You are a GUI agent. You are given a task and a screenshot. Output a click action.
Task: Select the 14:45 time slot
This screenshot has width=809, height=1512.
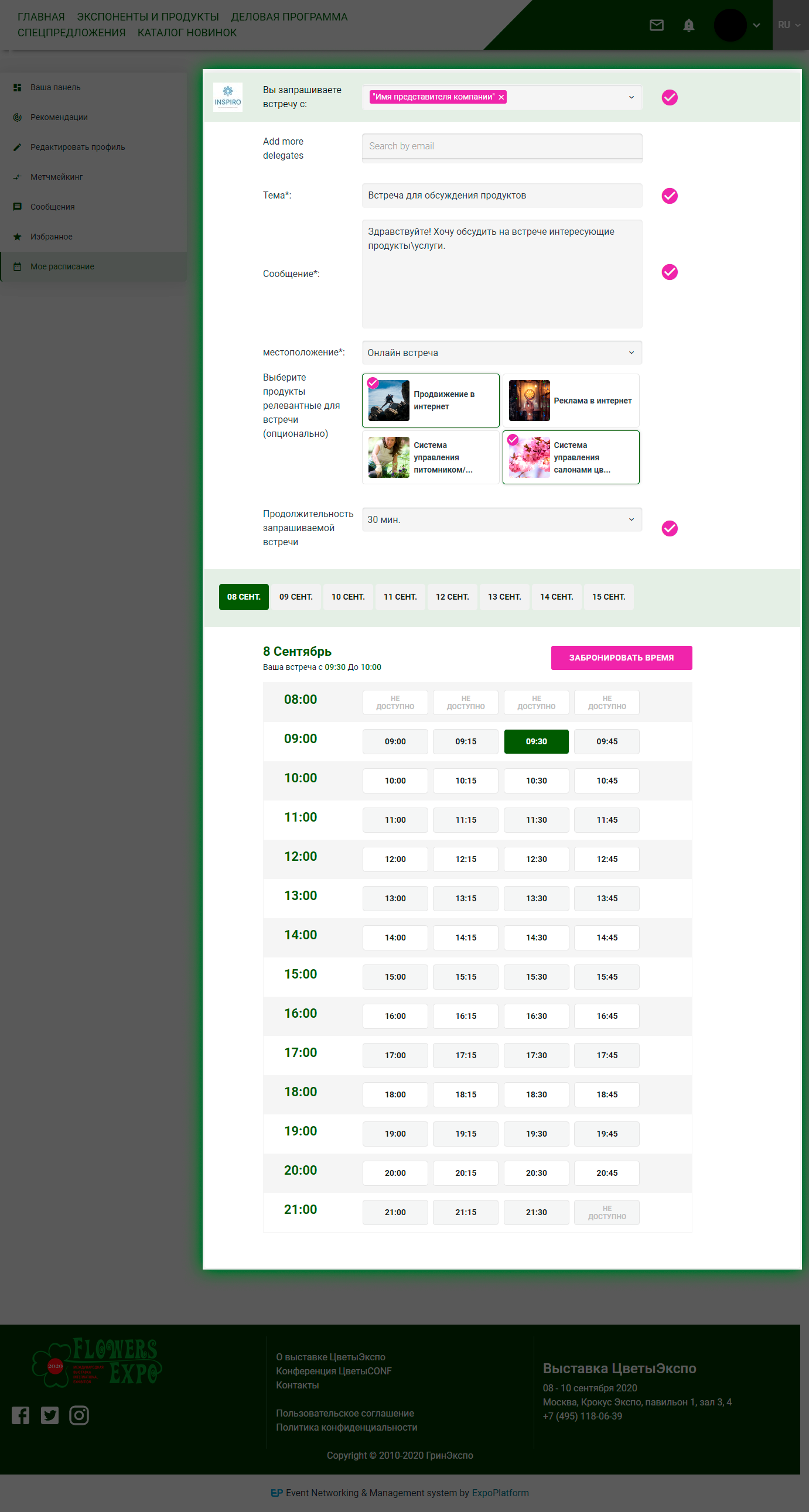click(x=607, y=938)
